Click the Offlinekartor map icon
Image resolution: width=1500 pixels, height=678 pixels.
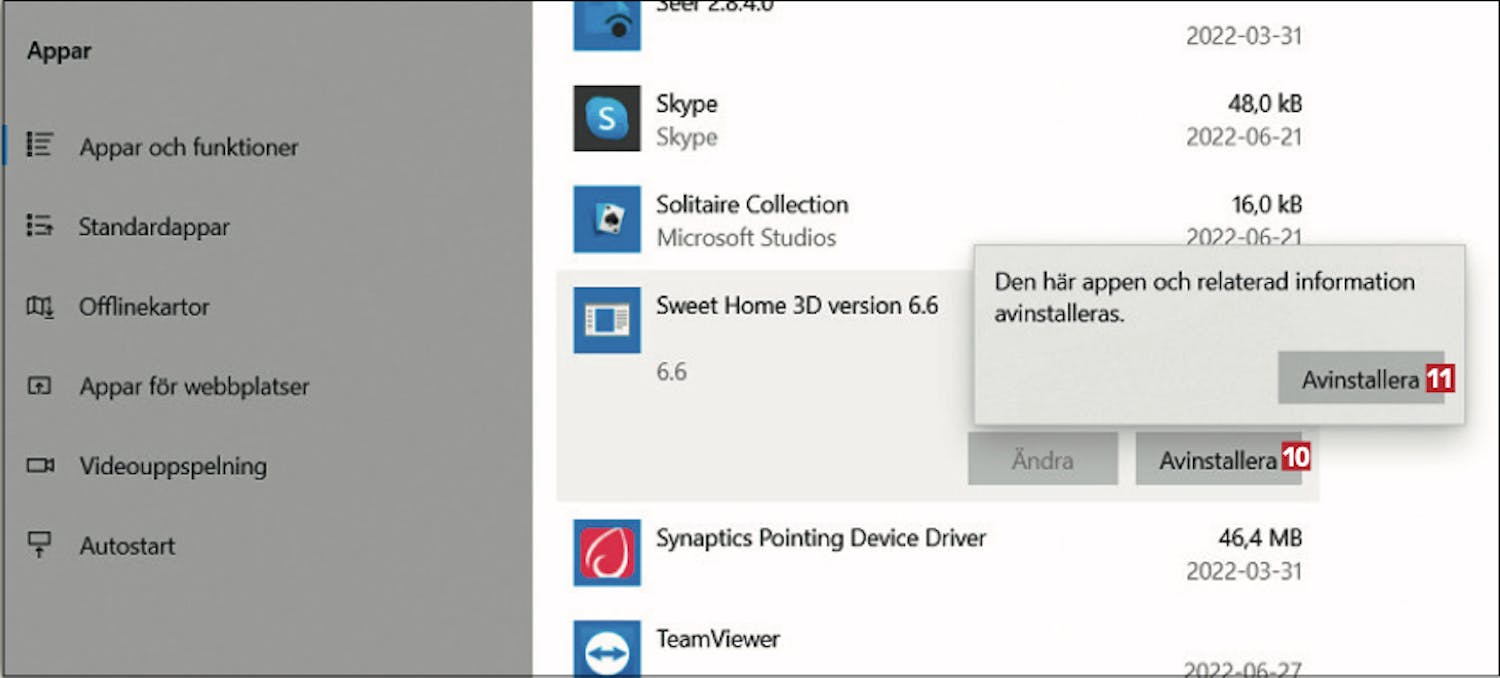[40, 306]
